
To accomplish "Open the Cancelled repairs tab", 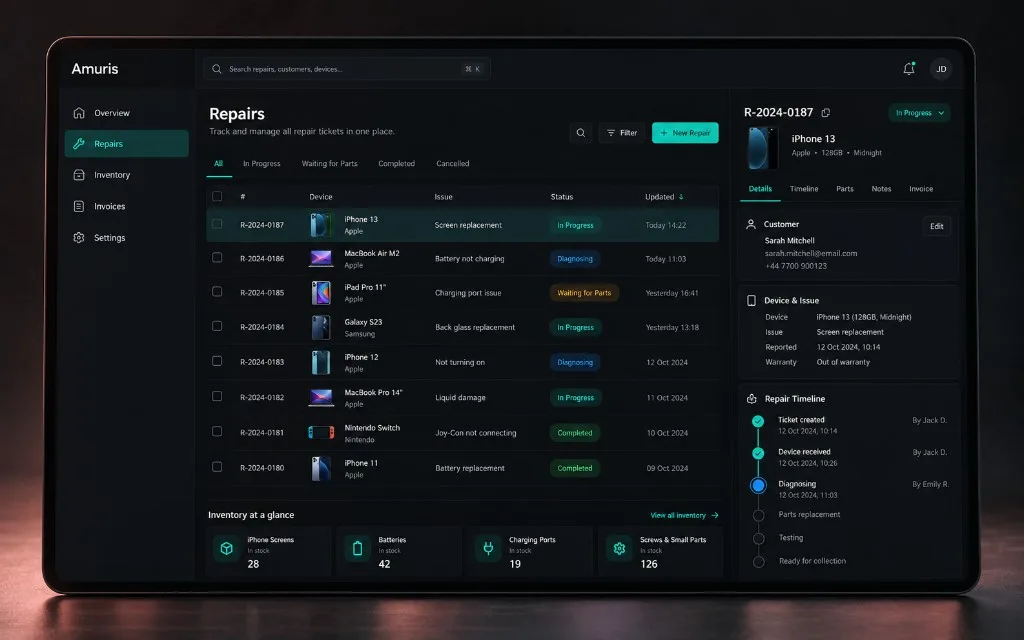I will click(453, 164).
